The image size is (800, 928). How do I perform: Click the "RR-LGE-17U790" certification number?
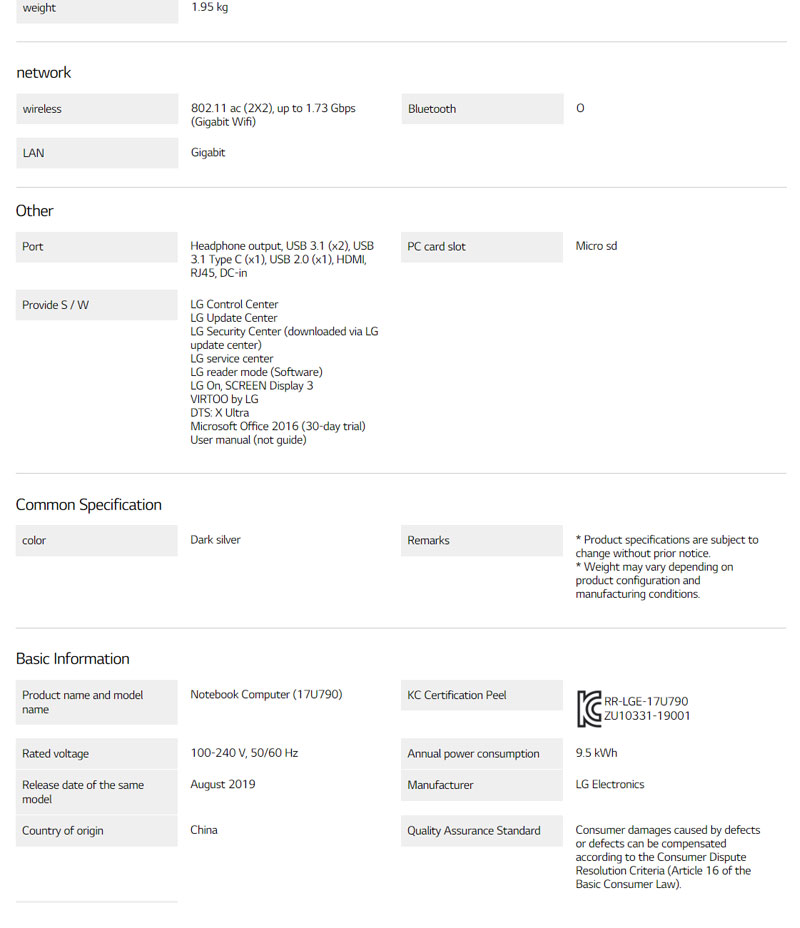pos(646,702)
